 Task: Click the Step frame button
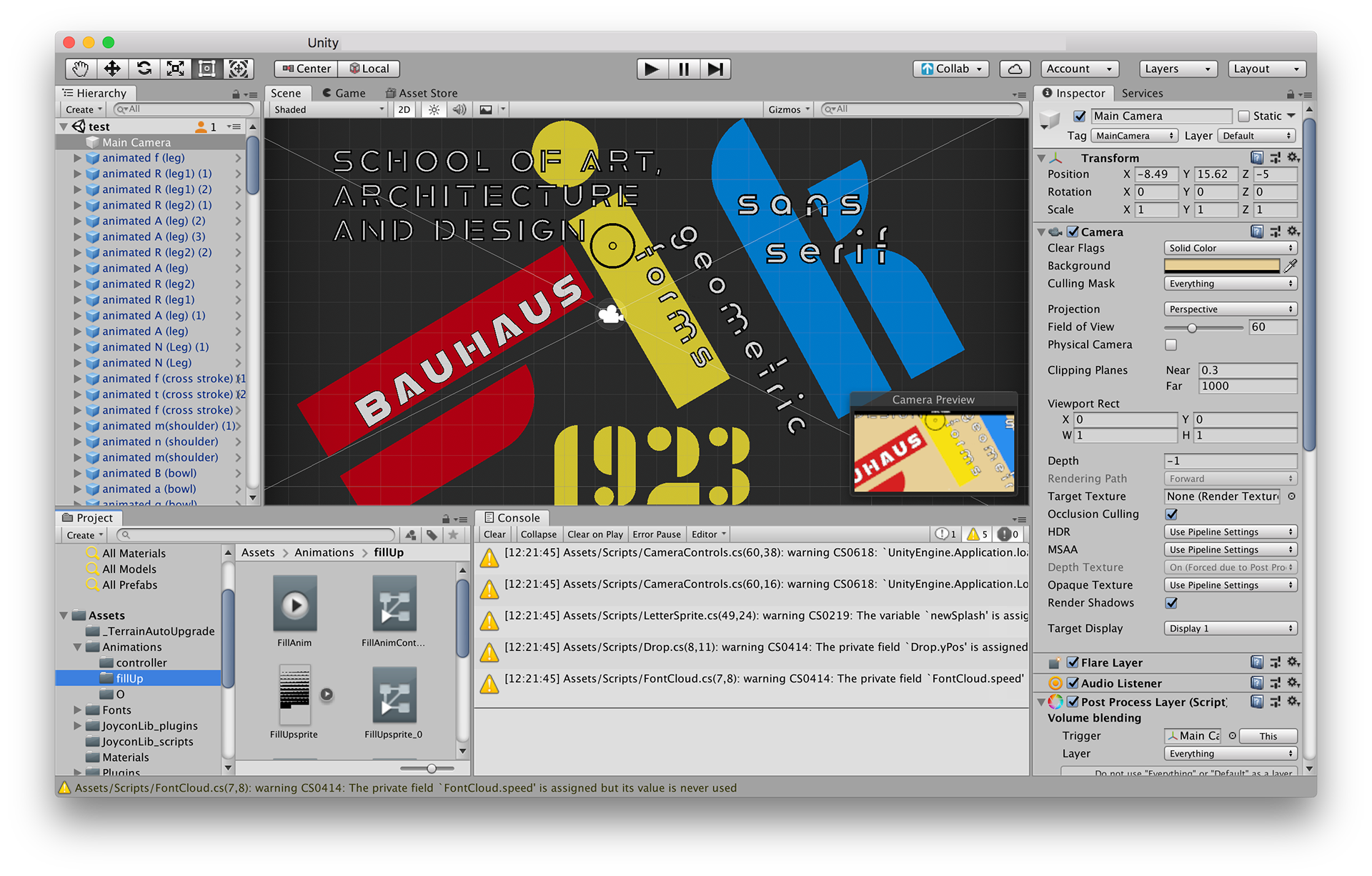click(715, 69)
